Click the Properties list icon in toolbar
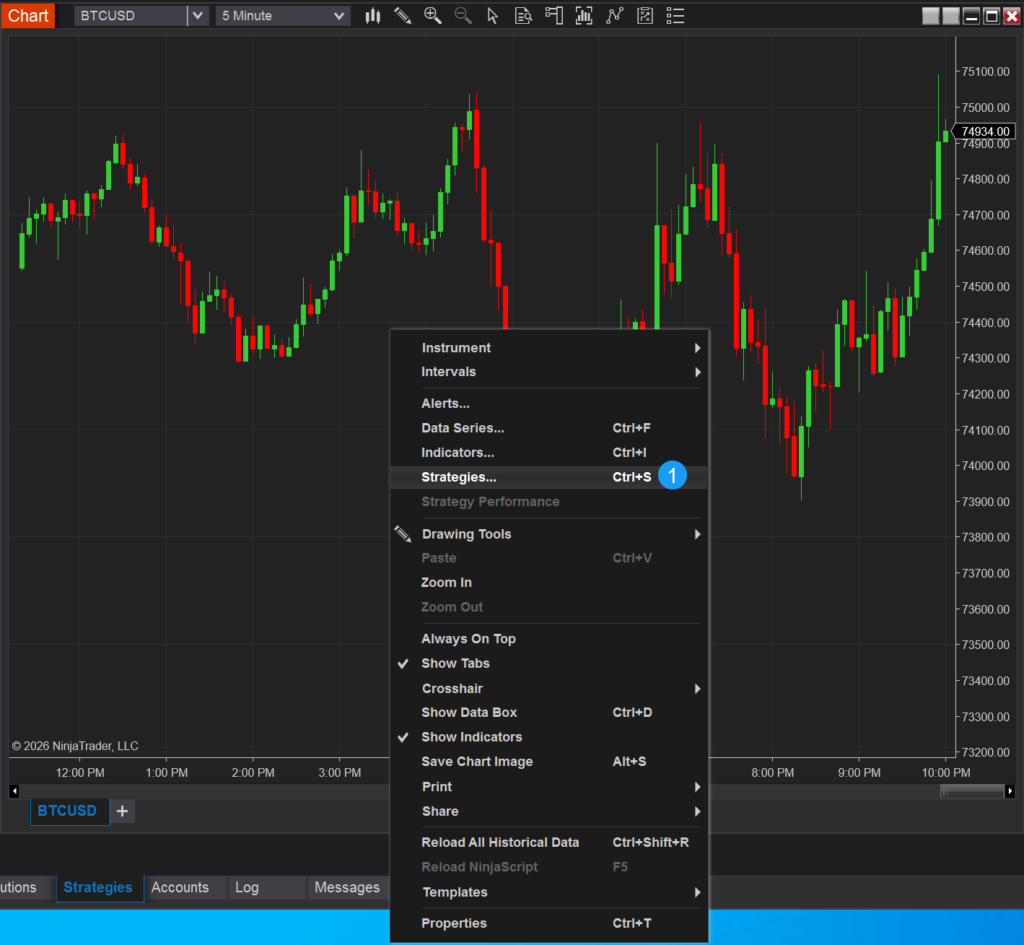 point(676,16)
